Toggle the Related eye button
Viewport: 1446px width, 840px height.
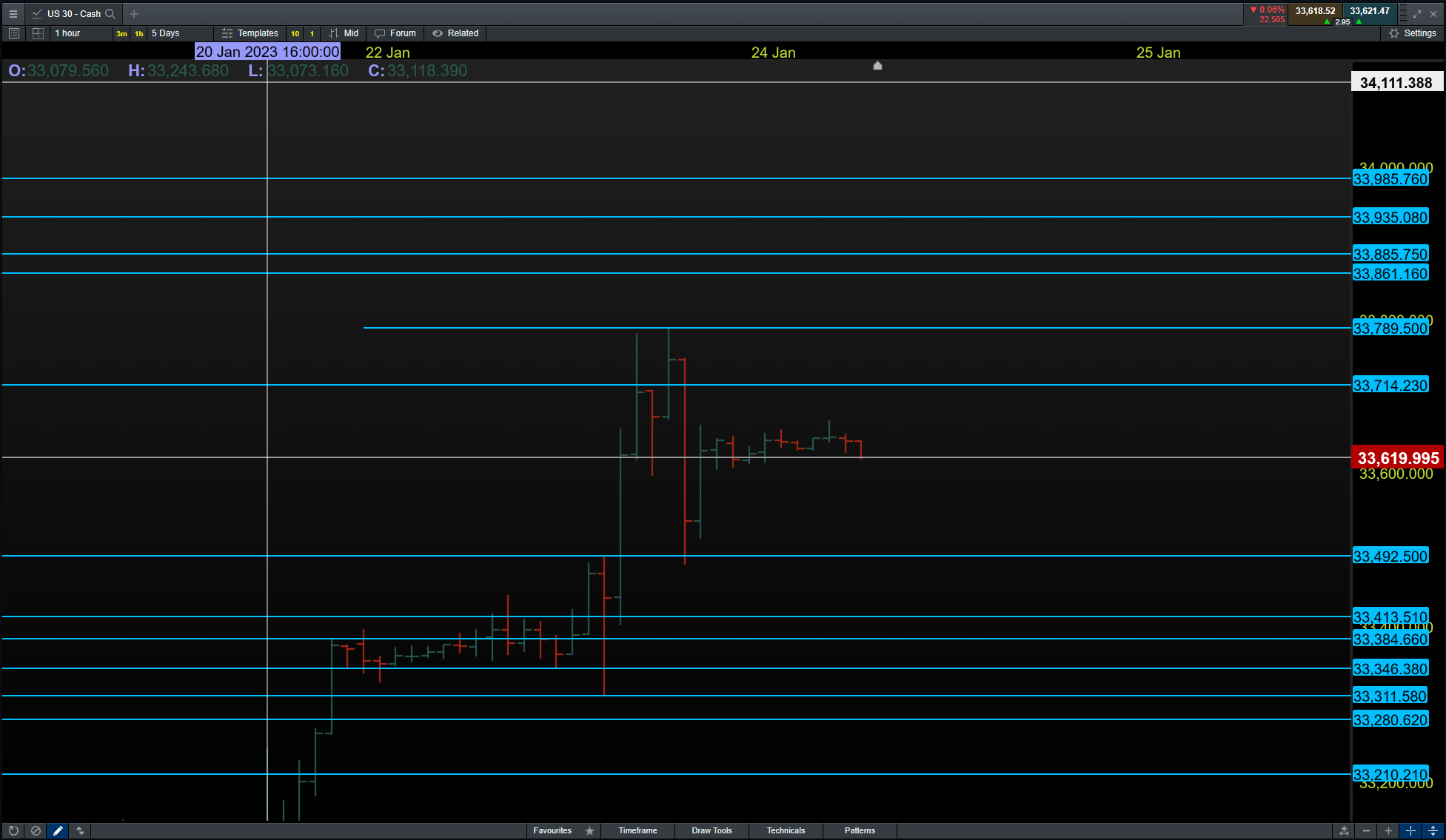(x=456, y=33)
